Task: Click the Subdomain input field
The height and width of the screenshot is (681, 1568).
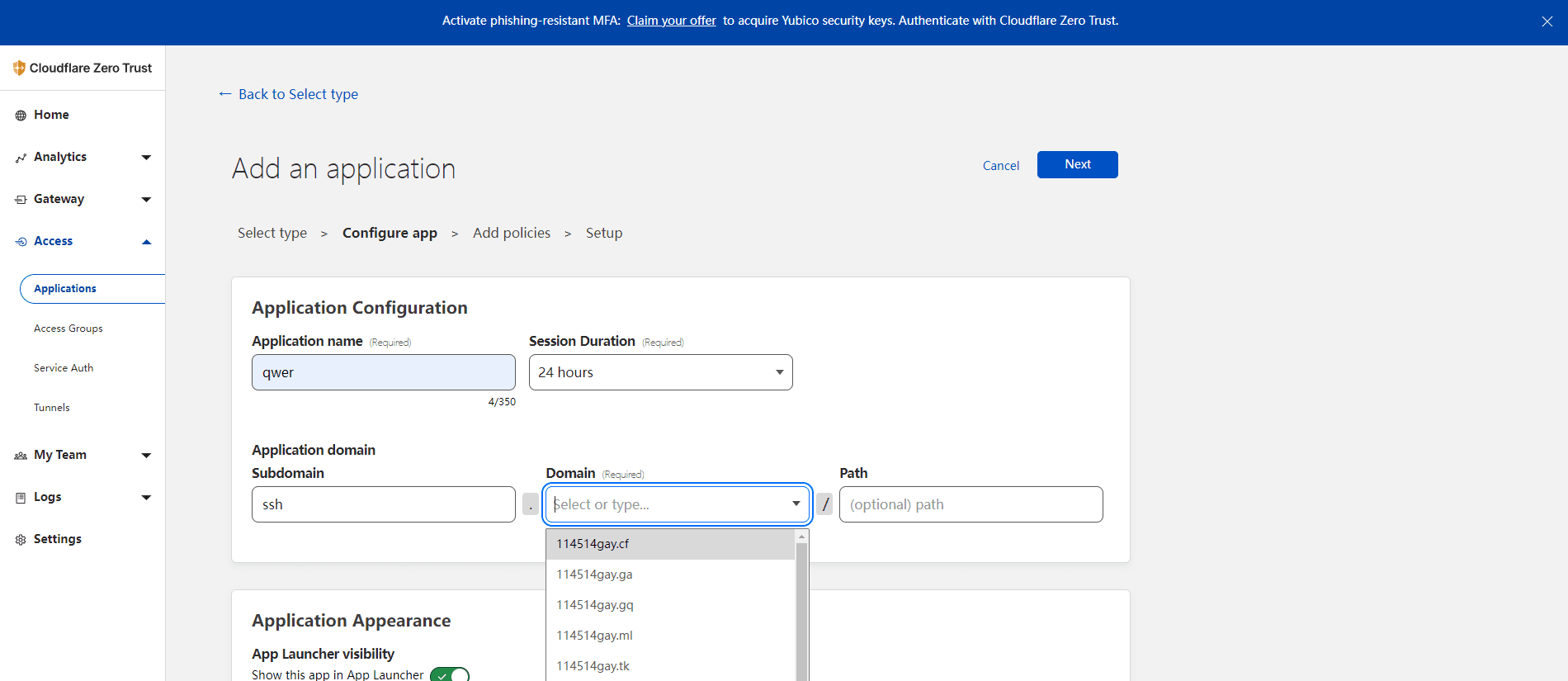Action: 384,504
